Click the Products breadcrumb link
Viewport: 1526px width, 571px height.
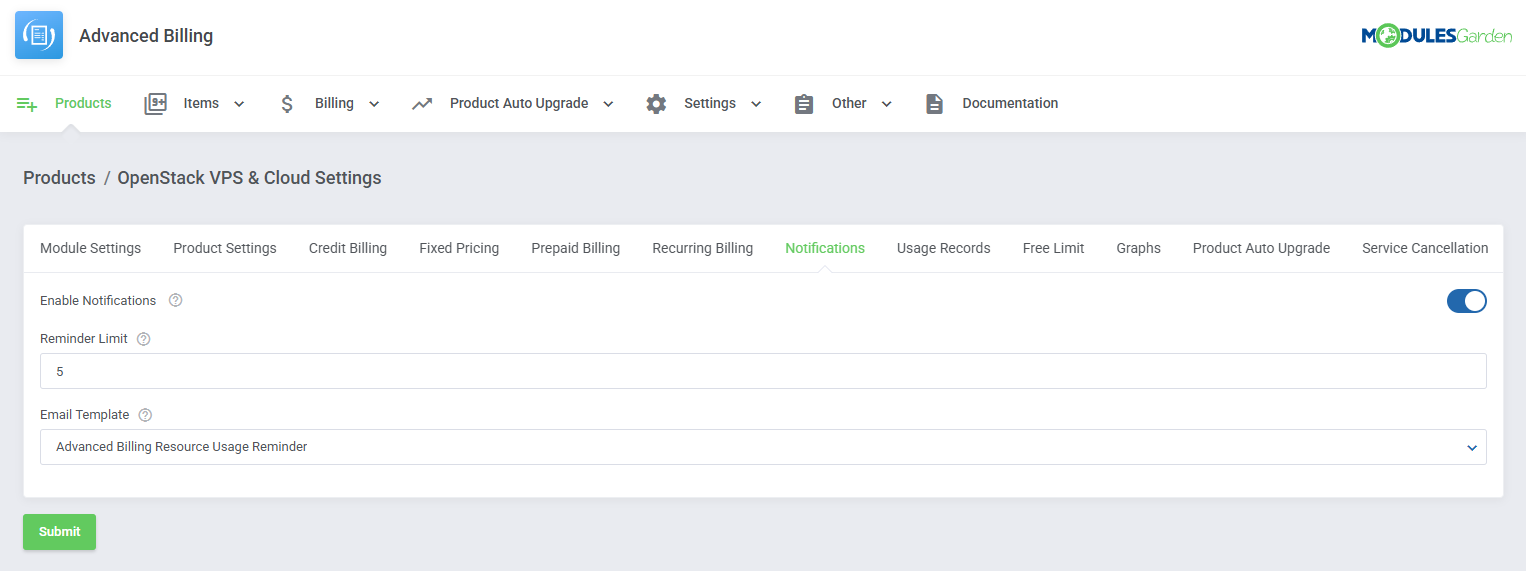[x=59, y=178]
